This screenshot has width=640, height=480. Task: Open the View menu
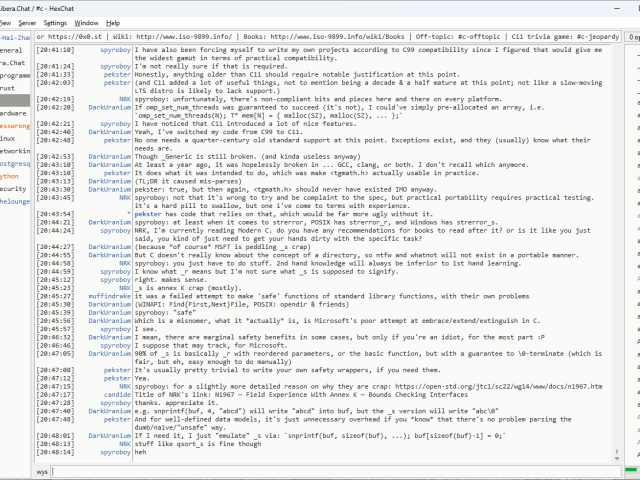coord(6,22)
